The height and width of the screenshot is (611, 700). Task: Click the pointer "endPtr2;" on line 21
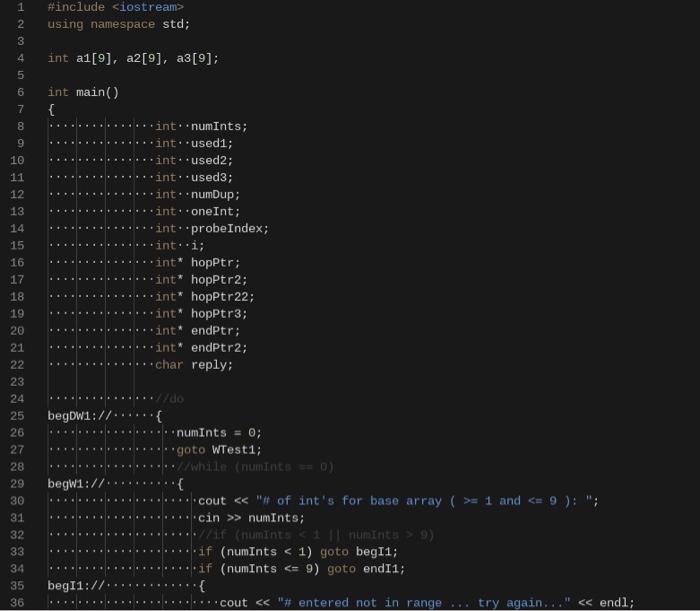pos(219,348)
